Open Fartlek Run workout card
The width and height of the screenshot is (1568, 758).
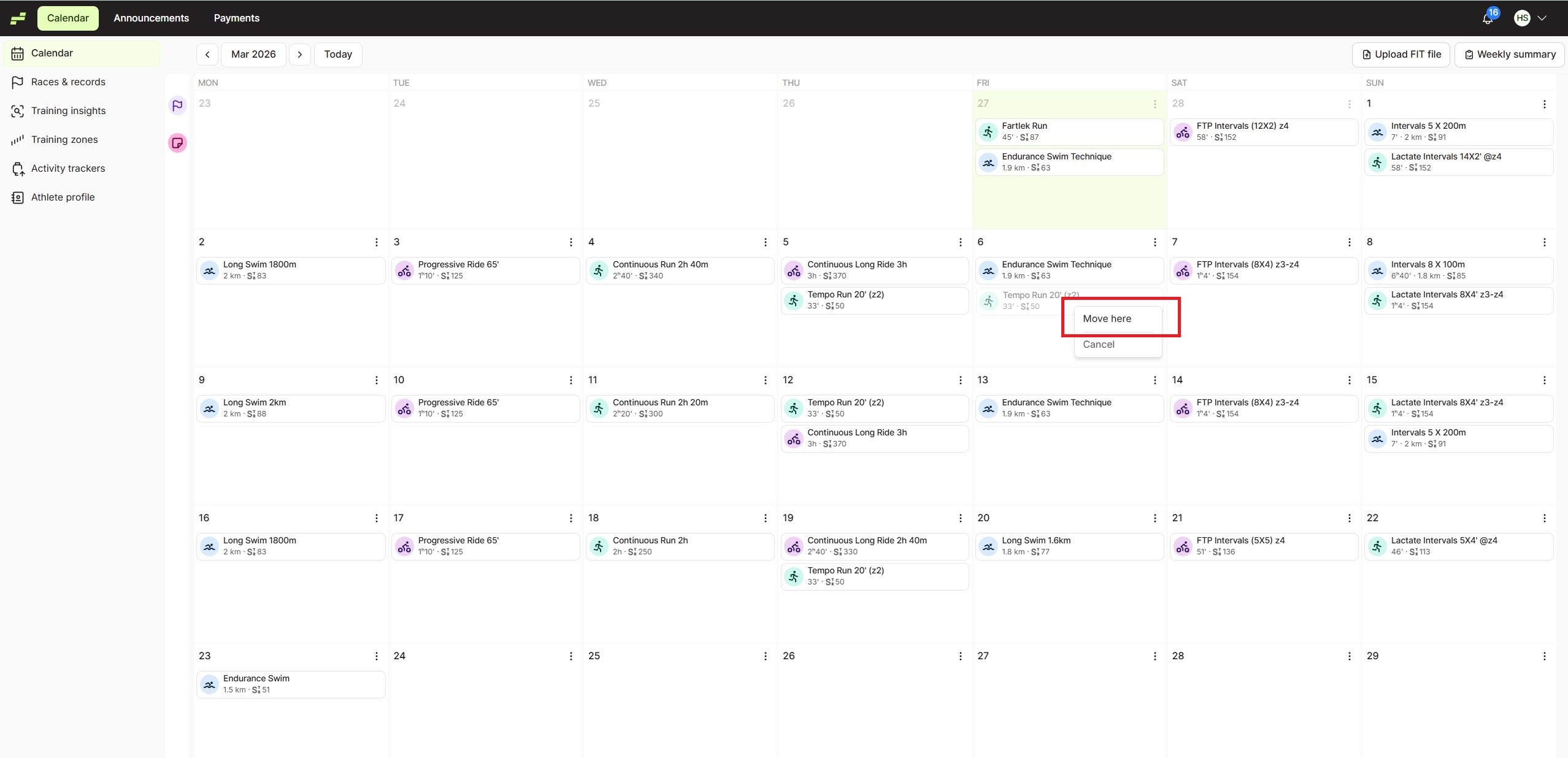1069,131
